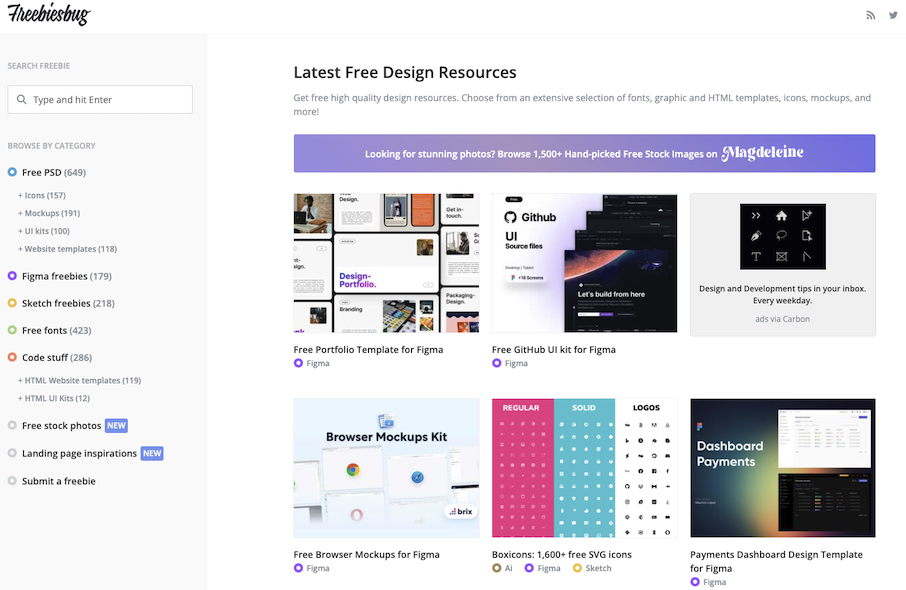Open HTML Website templates (119) subcategory
The image size is (906, 590).
(79, 380)
